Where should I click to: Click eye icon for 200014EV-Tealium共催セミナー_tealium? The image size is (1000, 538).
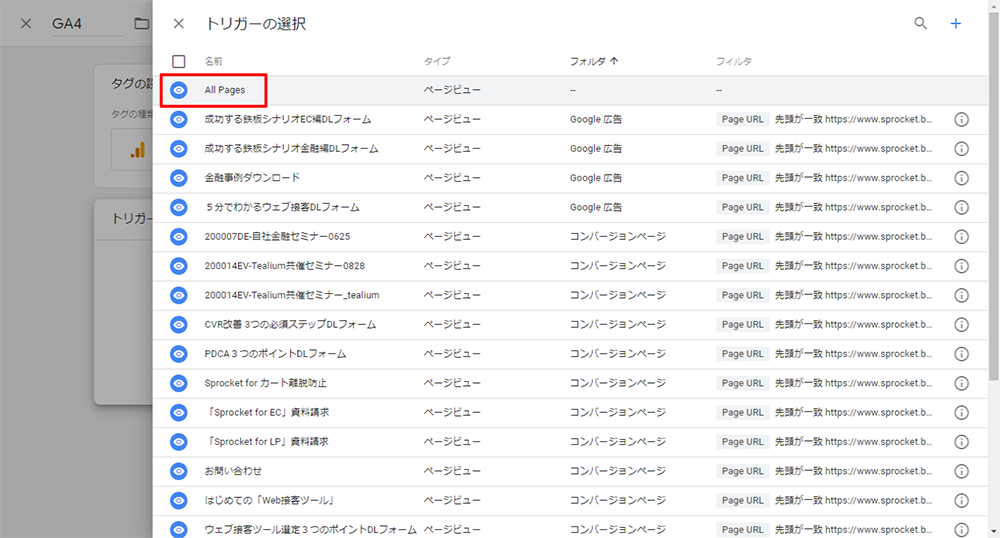click(179, 295)
